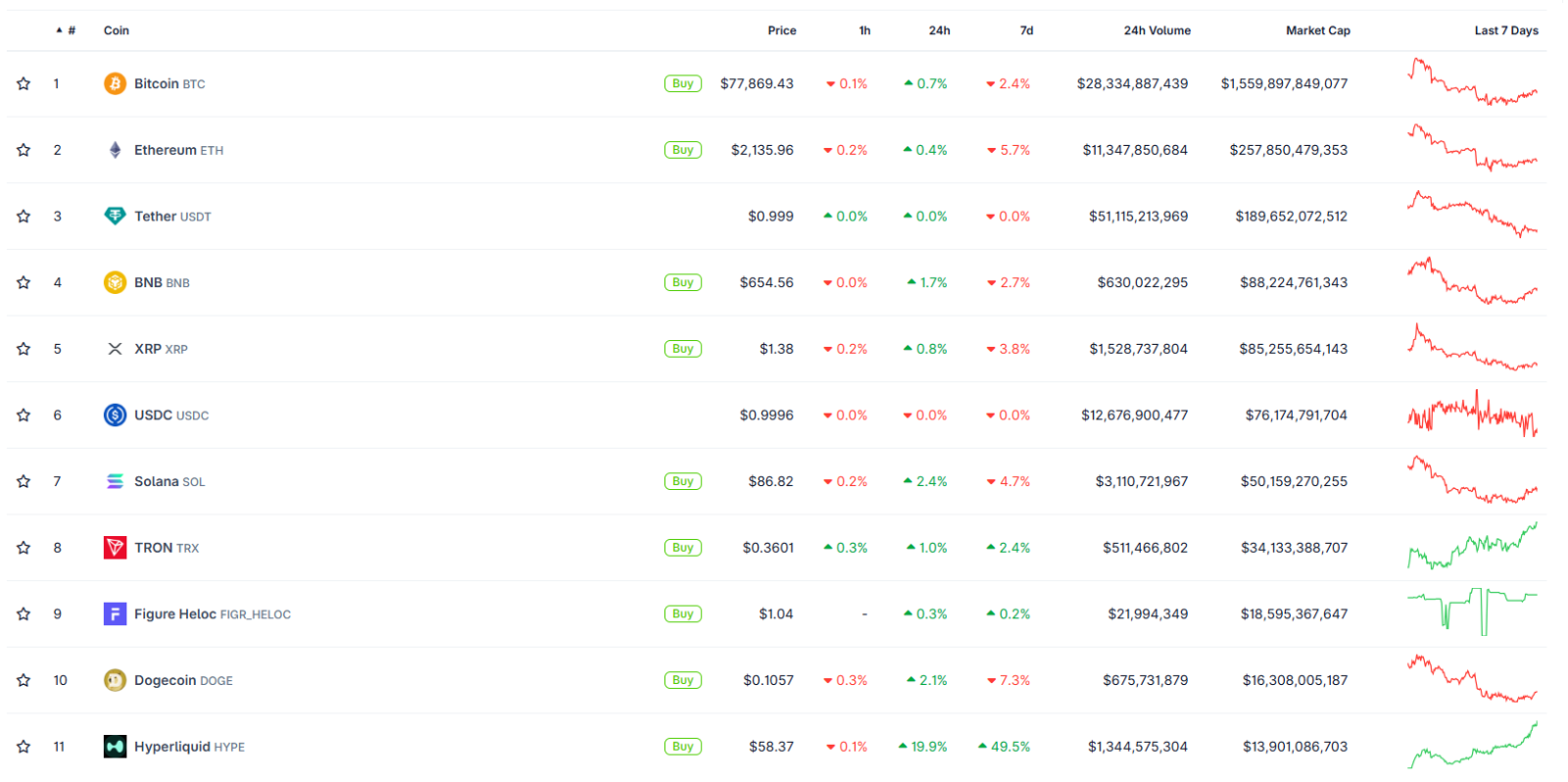Sort by the 1h change column

tap(864, 30)
